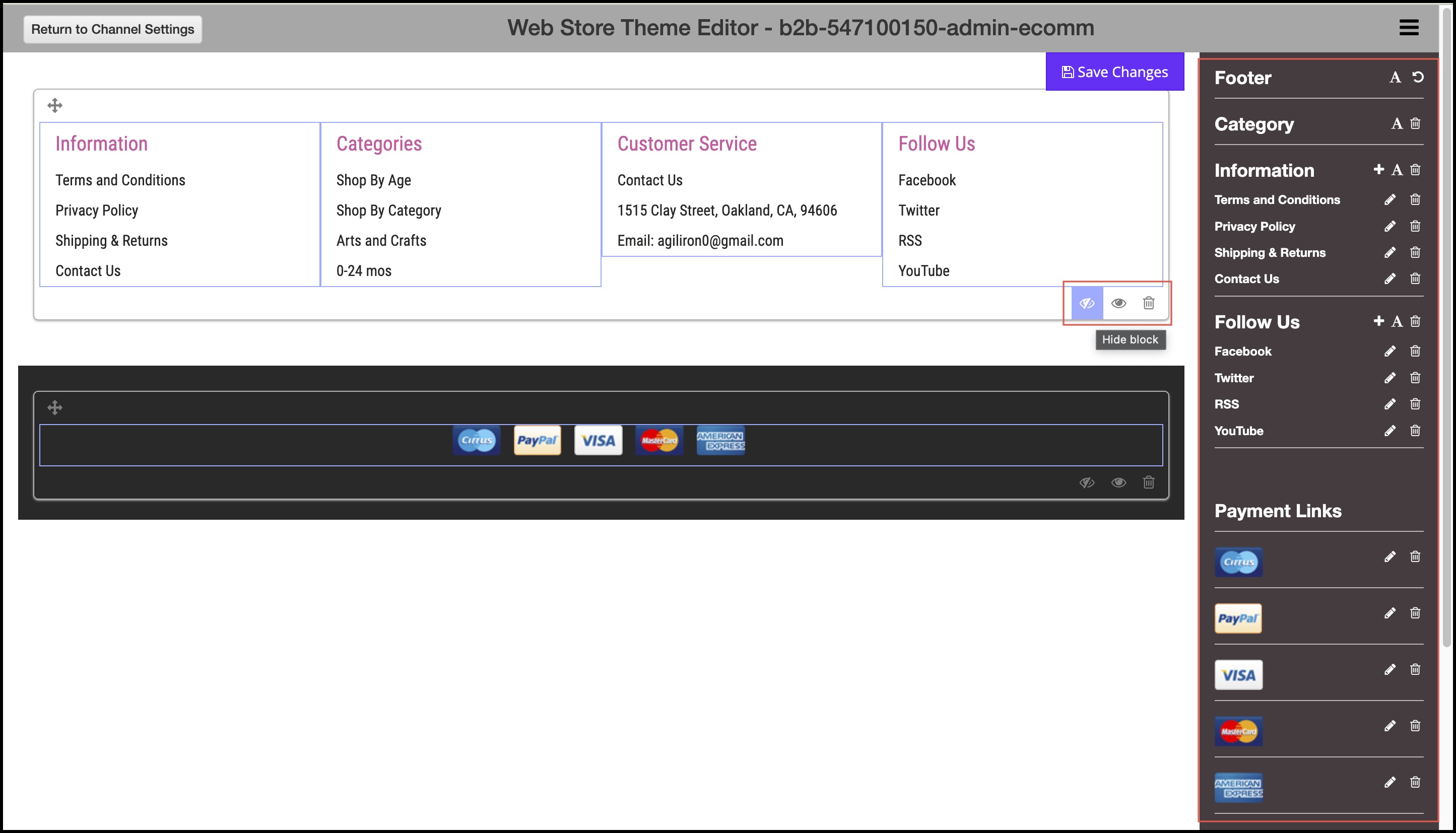Click the Cirrus thumbnail in Payment Links
Screen dimensions: 1456x833
pyautogui.click(x=1238, y=562)
